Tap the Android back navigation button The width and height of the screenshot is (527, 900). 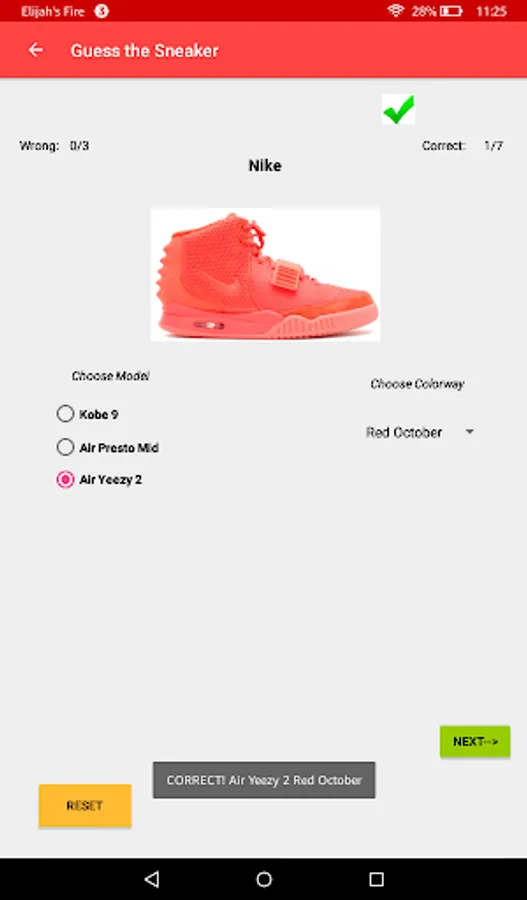coord(152,879)
